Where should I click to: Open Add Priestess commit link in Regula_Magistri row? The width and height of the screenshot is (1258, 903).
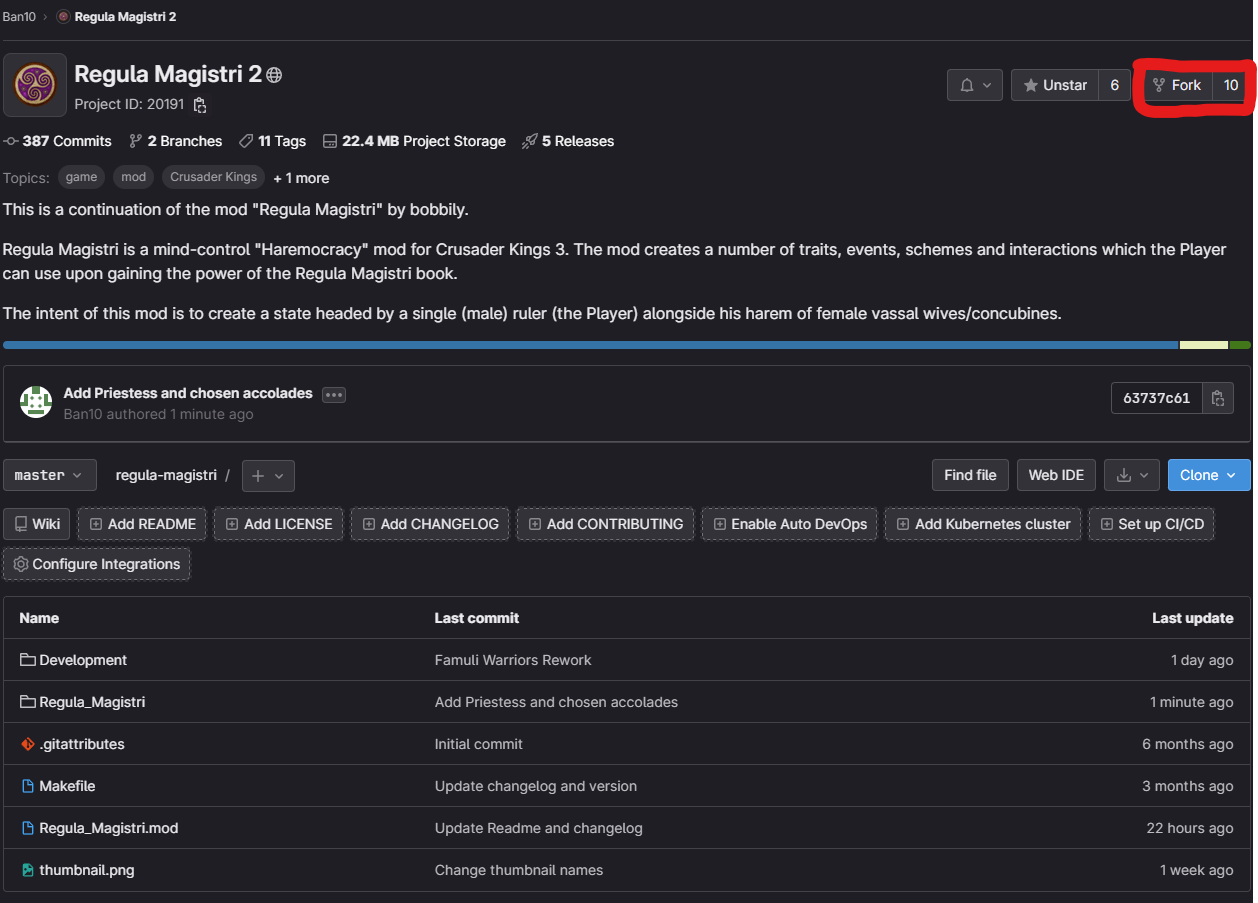point(556,702)
